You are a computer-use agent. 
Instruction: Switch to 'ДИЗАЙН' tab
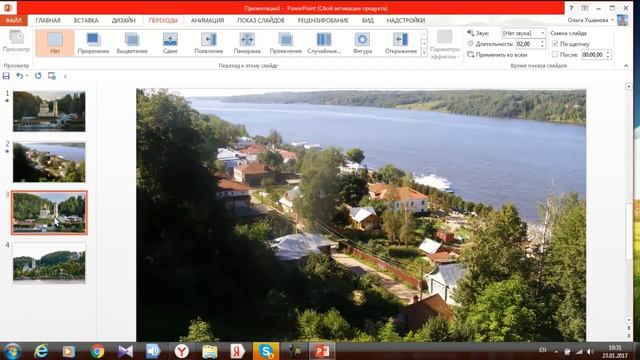click(123, 20)
